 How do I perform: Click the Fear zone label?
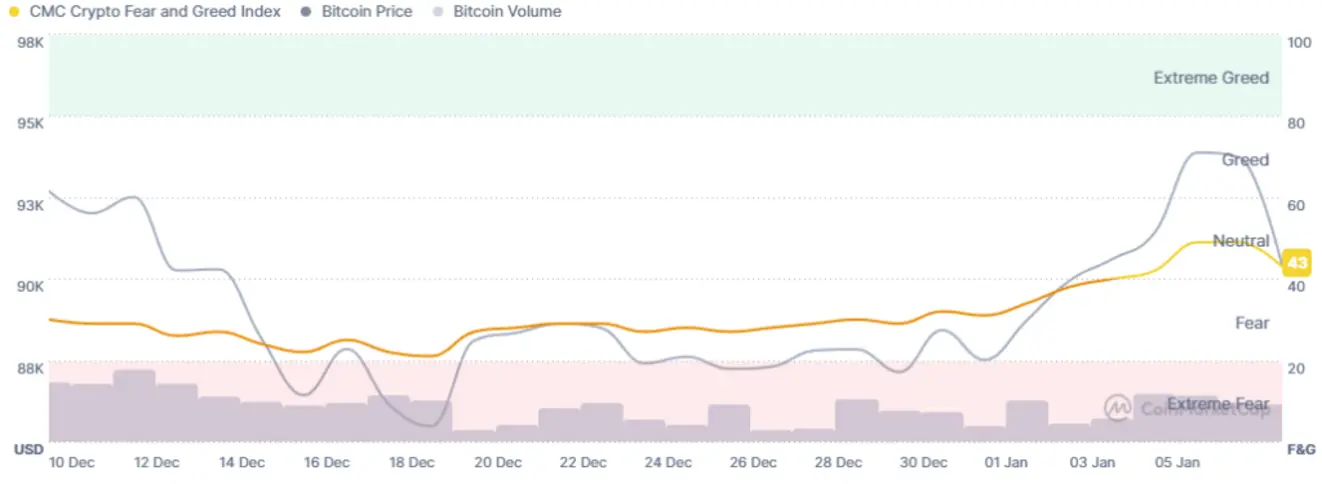1252,323
